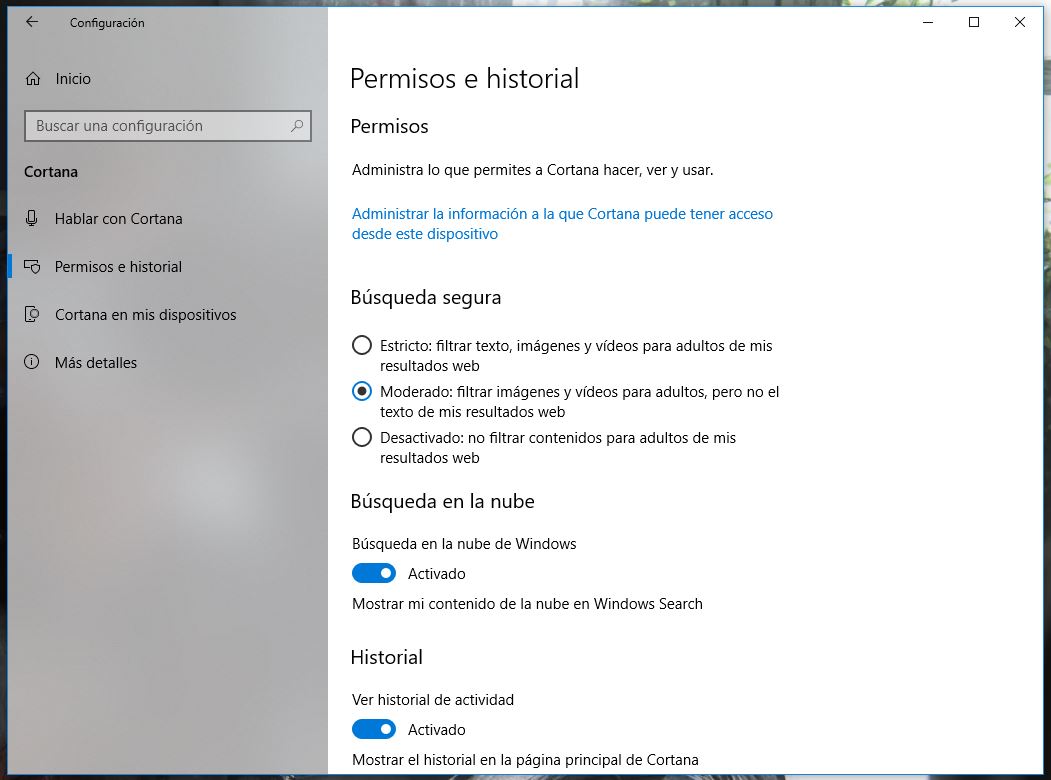Go to Cortana en mis dispositivos
Screen dimensions: 1051x780
145,315
